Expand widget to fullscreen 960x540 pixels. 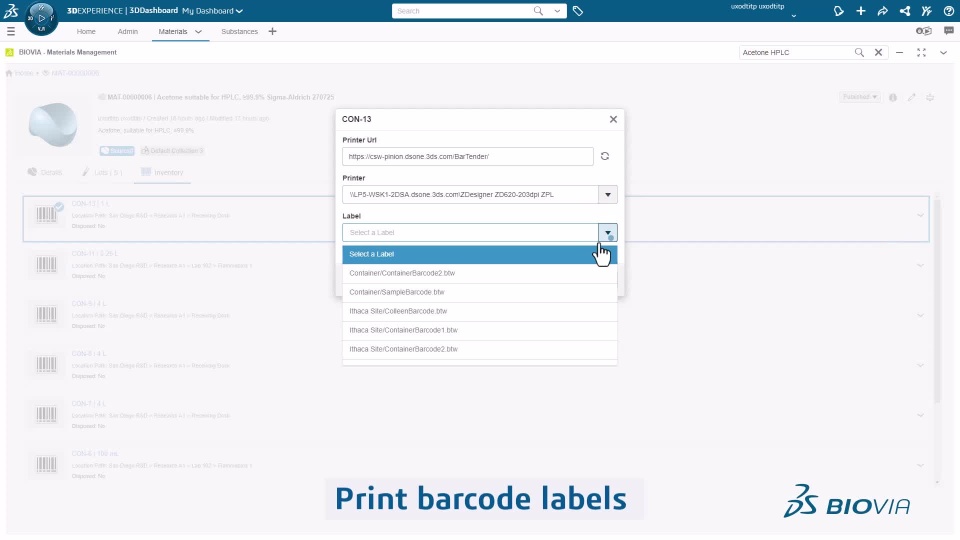[921, 53]
